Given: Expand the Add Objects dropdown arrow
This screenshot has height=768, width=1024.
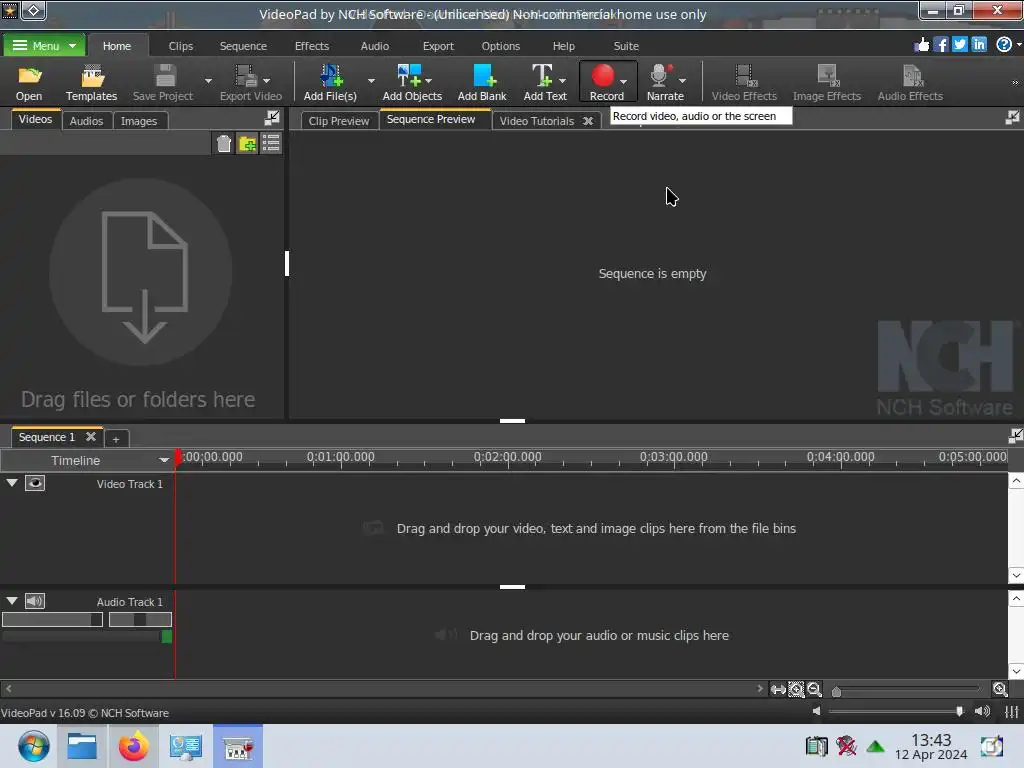Looking at the screenshot, I should (428, 81).
